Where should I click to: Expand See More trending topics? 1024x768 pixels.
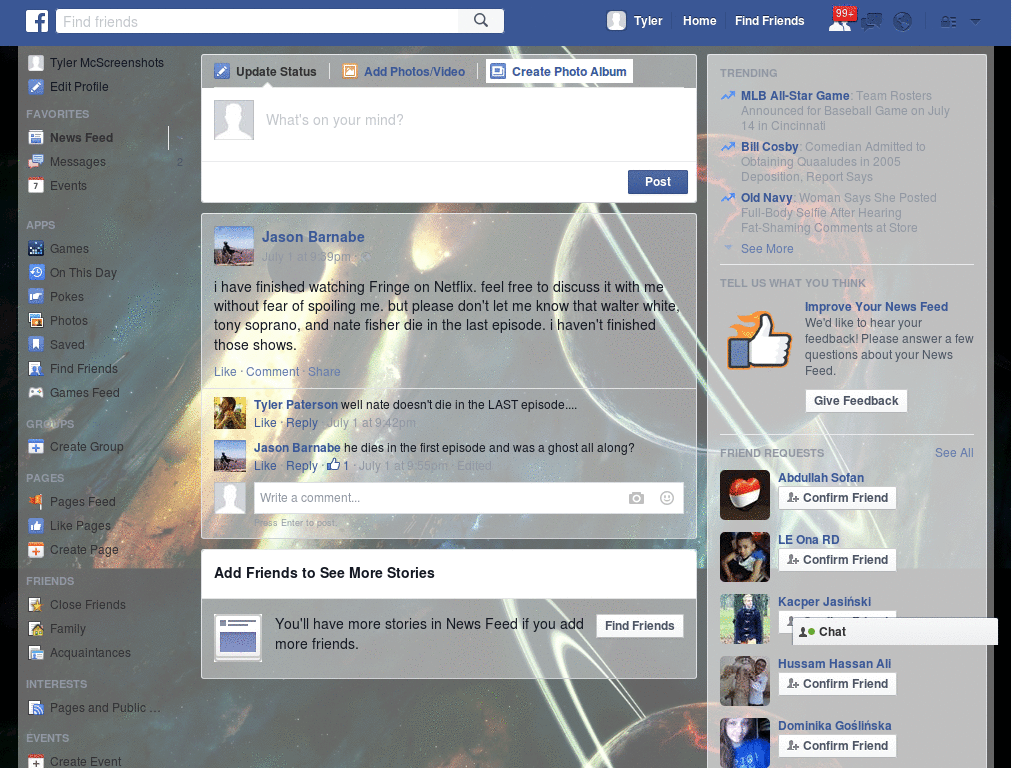767,248
